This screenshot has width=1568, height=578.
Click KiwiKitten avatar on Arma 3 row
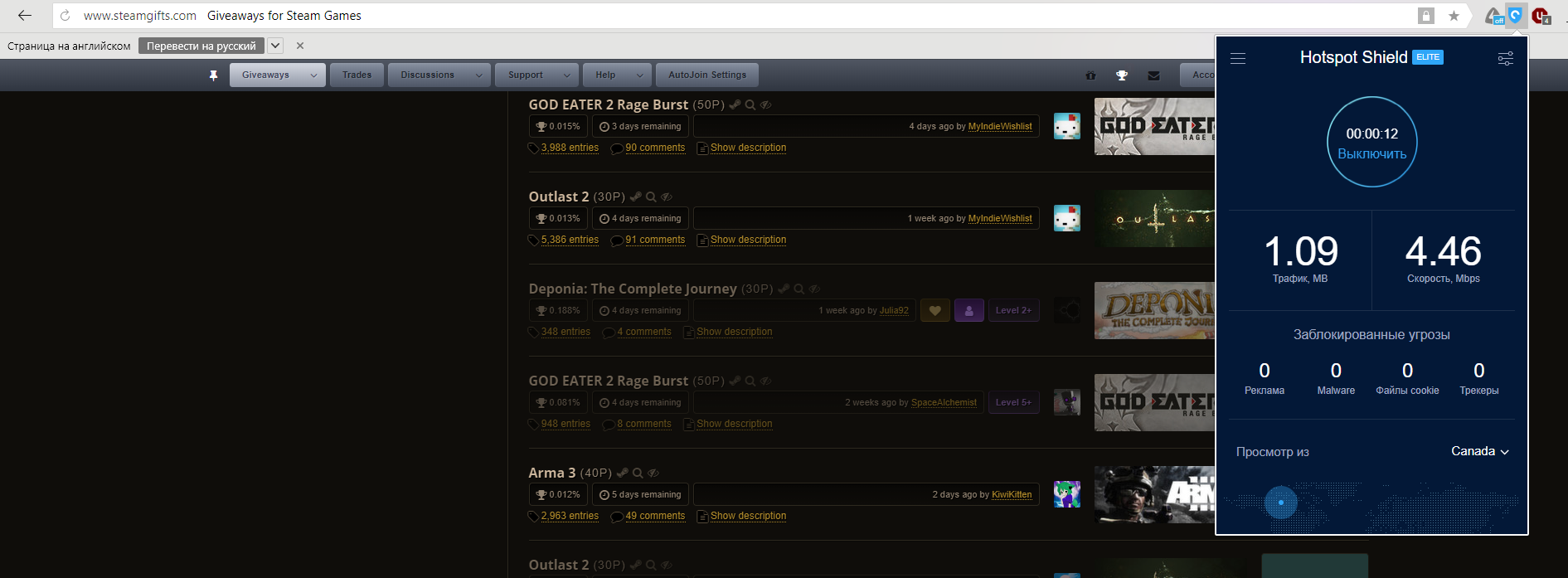(x=1067, y=494)
